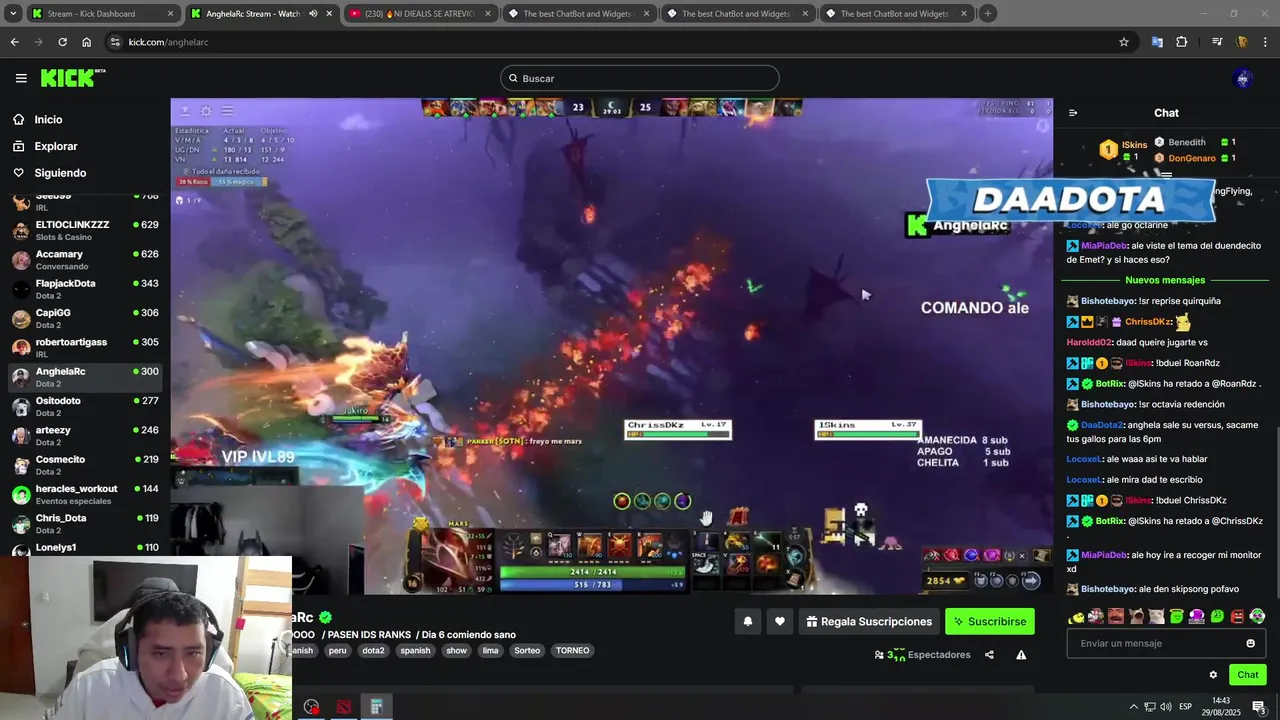Open Ositodoto channel in sidebar
Image resolution: width=1280 pixels, height=720 pixels.
[85, 406]
